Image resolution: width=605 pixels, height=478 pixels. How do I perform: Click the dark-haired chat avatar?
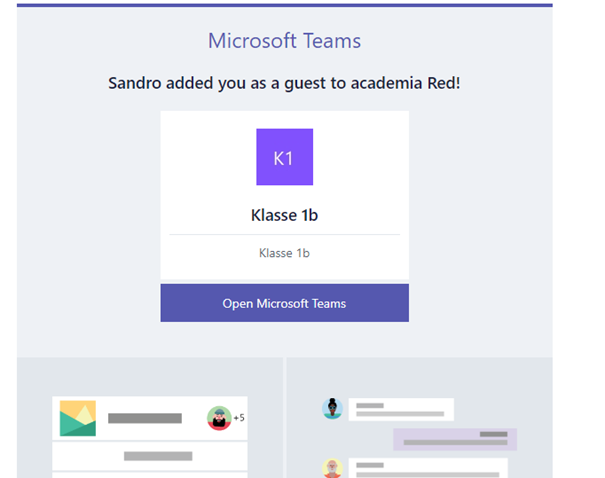pyautogui.click(x=333, y=408)
